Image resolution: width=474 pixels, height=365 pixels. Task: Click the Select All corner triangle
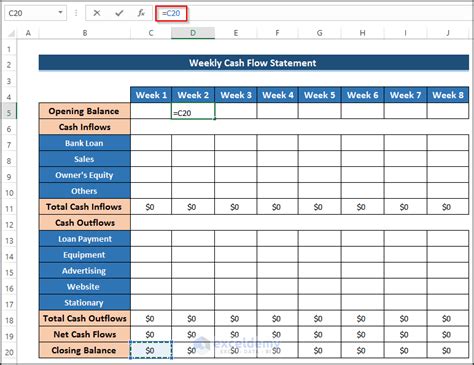tap(11, 33)
